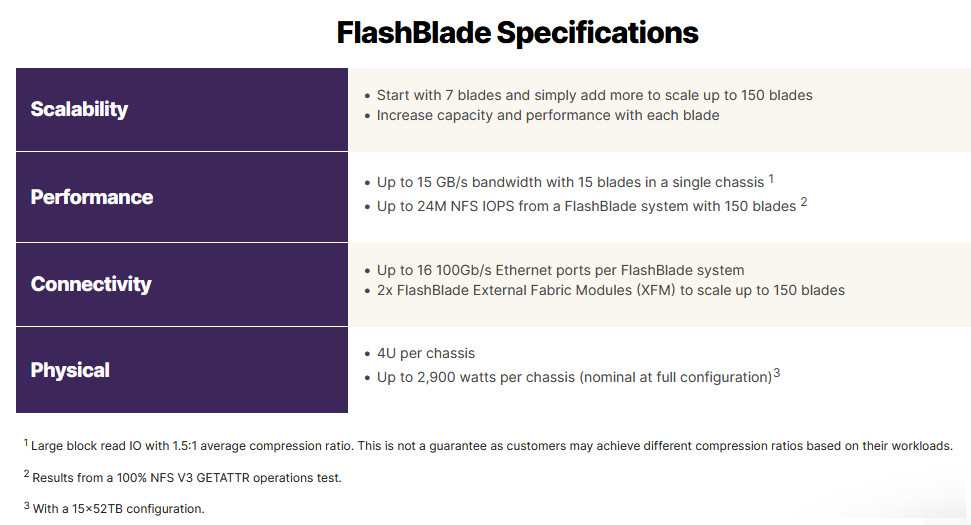The height and width of the screenshot is (525, 971).
Task: Click footnote 3 about 15×52TB configuration
Action: click(x=114, y=508)
